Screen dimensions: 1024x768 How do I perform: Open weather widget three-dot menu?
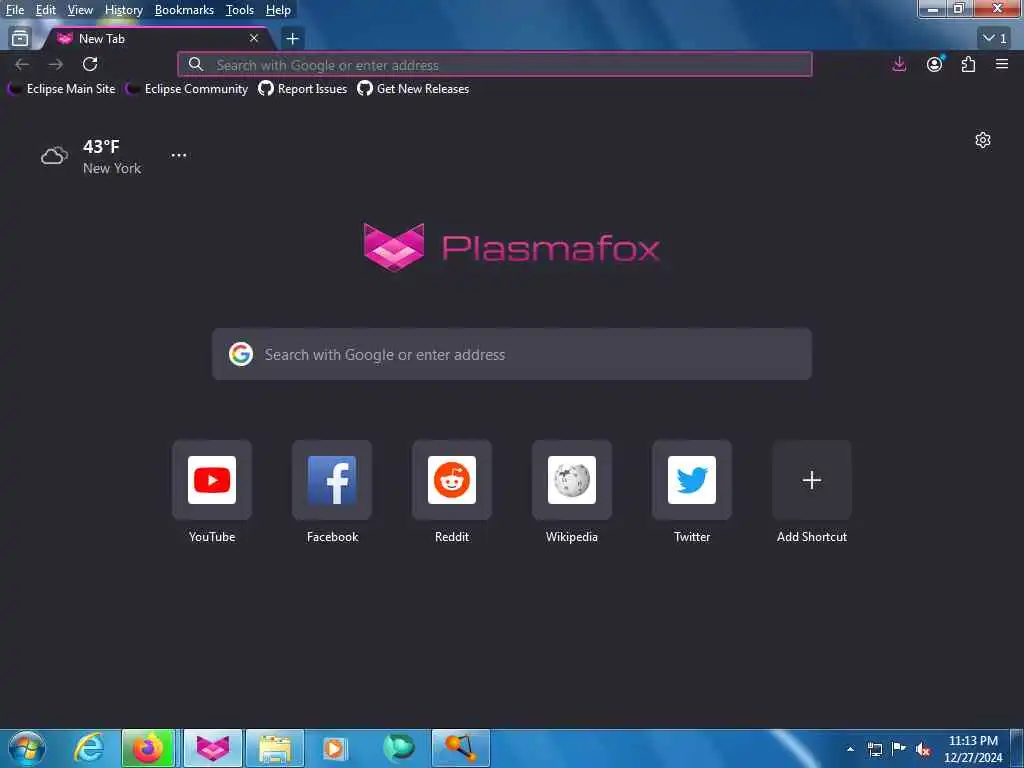[x=178, y=155]
